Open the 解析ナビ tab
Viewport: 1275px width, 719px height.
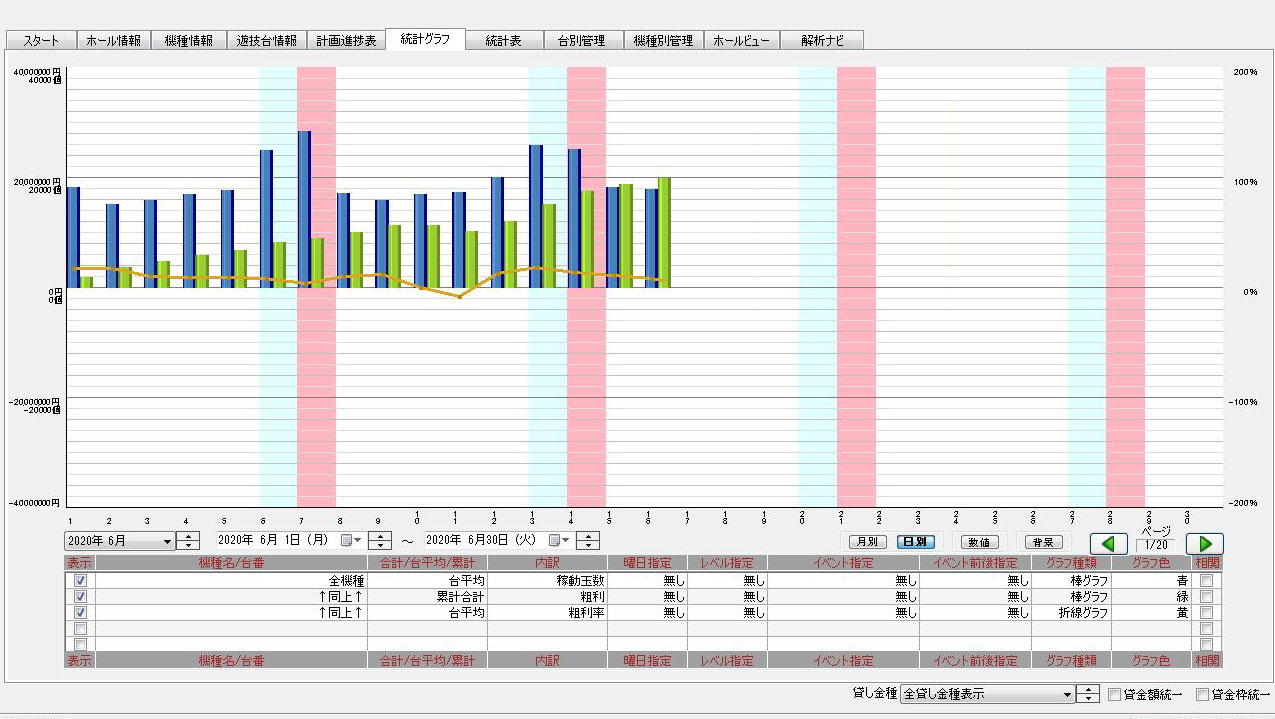822,41
